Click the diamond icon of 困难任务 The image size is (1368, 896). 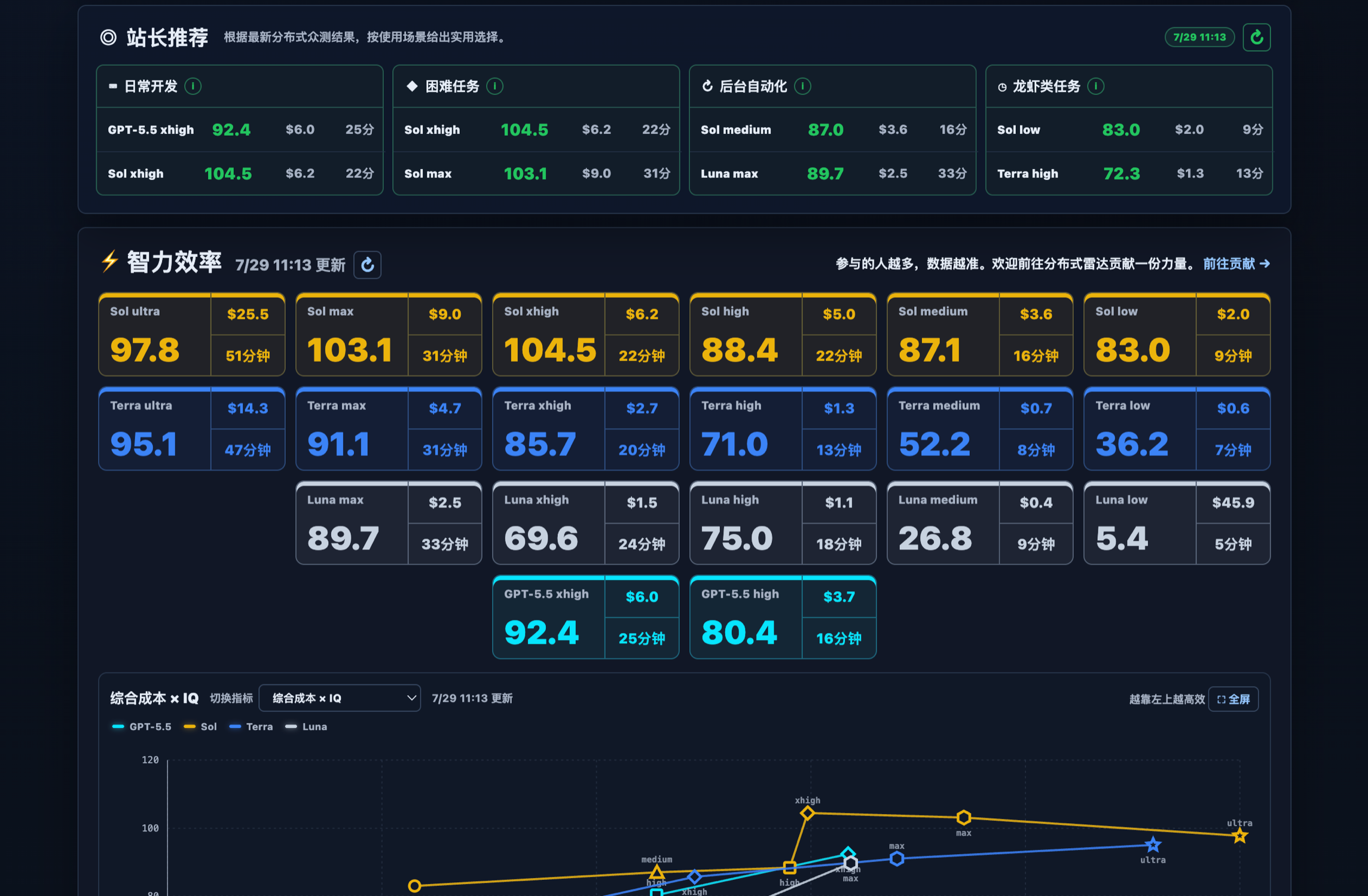(x=412, y=86)
